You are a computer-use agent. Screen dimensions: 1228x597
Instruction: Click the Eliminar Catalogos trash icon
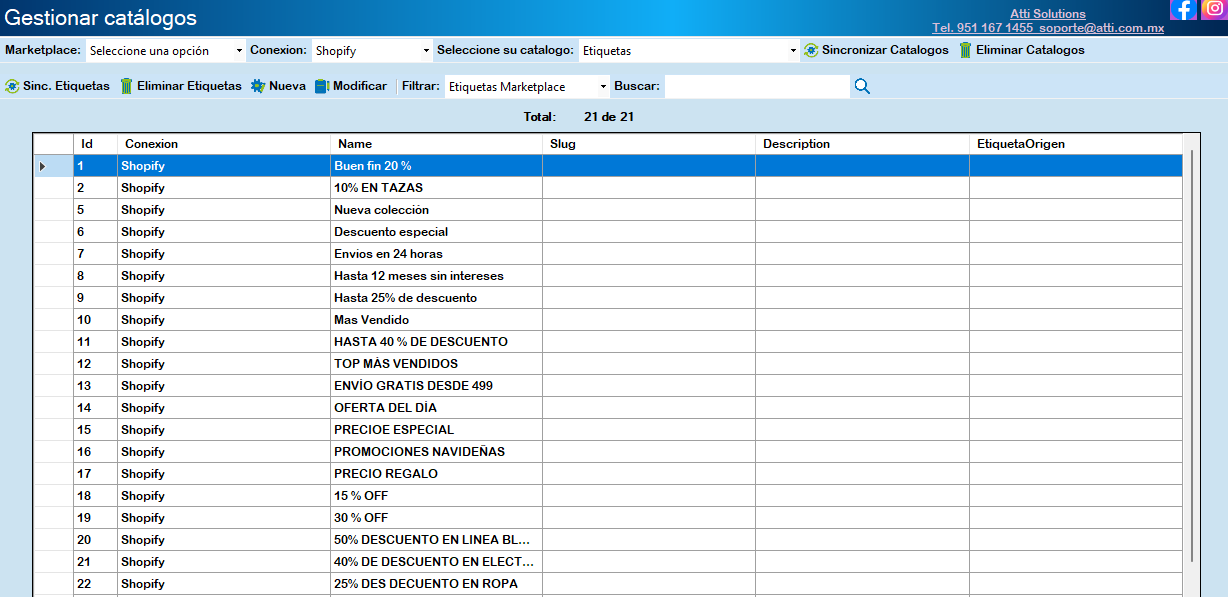[965, 50]
